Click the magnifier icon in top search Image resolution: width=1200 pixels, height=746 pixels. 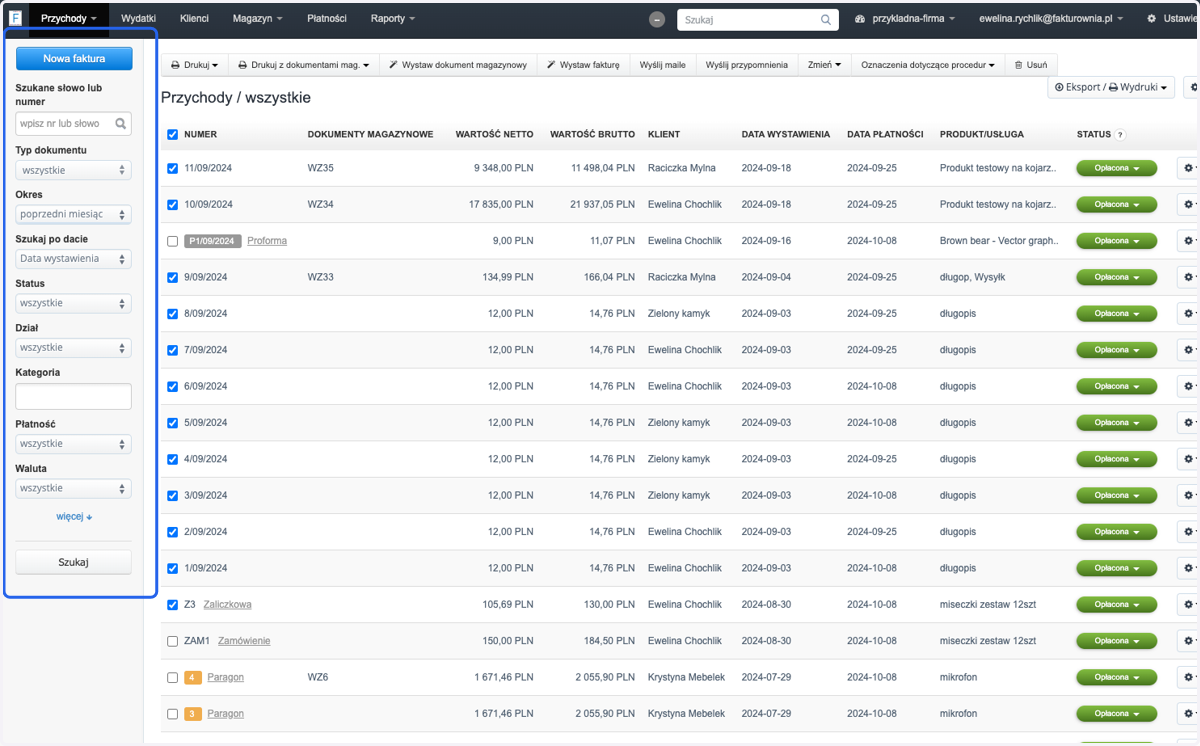pos(826,19)
